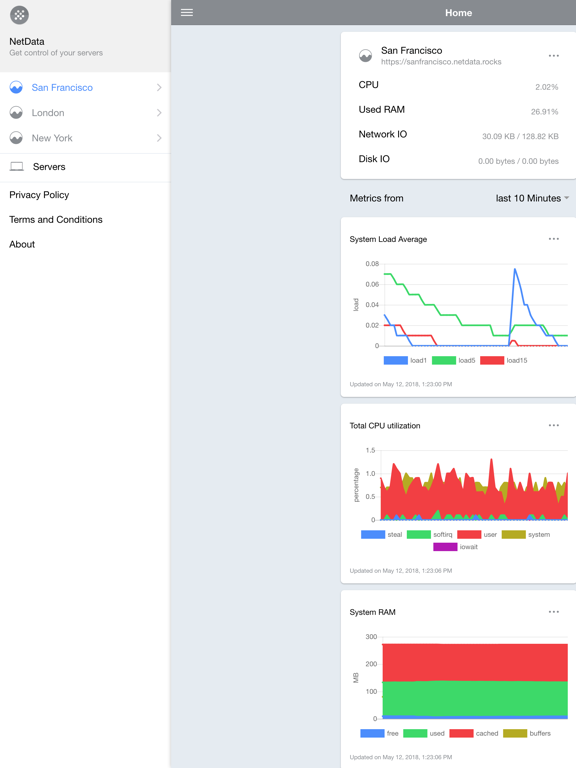Open Privacy Policy link
The height and width of the screenshot is (768, 576).
pyautogui.click(x=39, y=195)
